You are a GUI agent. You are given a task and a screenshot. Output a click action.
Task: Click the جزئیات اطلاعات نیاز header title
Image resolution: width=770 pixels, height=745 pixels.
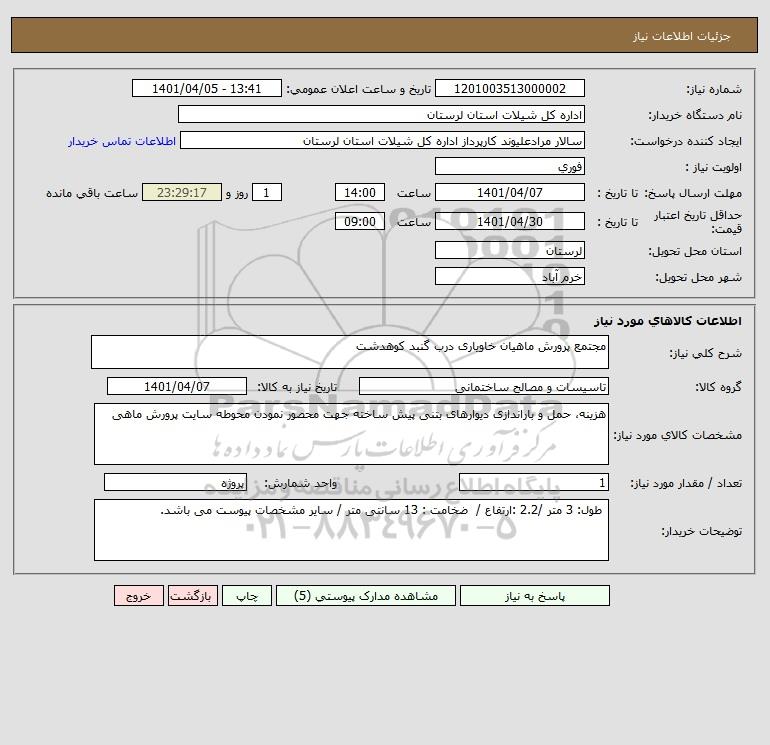click(x=682, y=36)
